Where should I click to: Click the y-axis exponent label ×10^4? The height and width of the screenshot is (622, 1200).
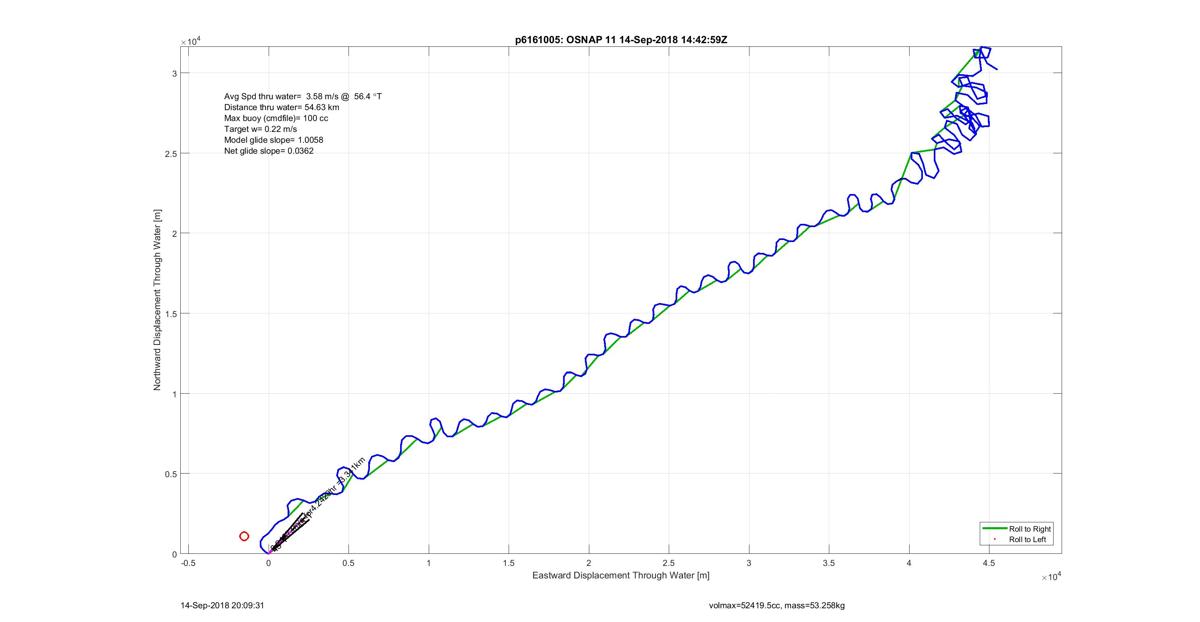191,41
